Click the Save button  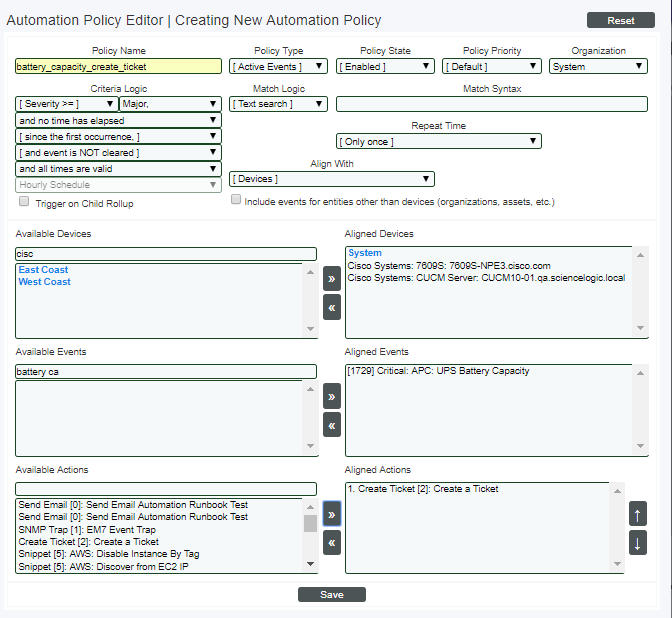pyautogui.click(x=332, y=595)
